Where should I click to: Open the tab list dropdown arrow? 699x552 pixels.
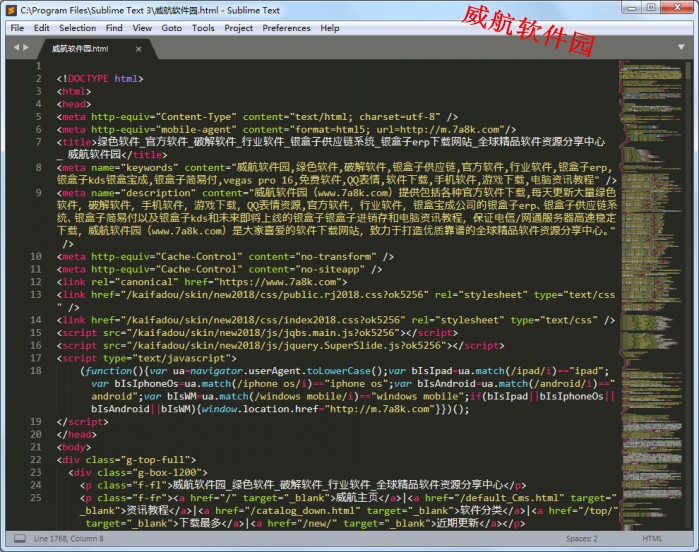681,47
